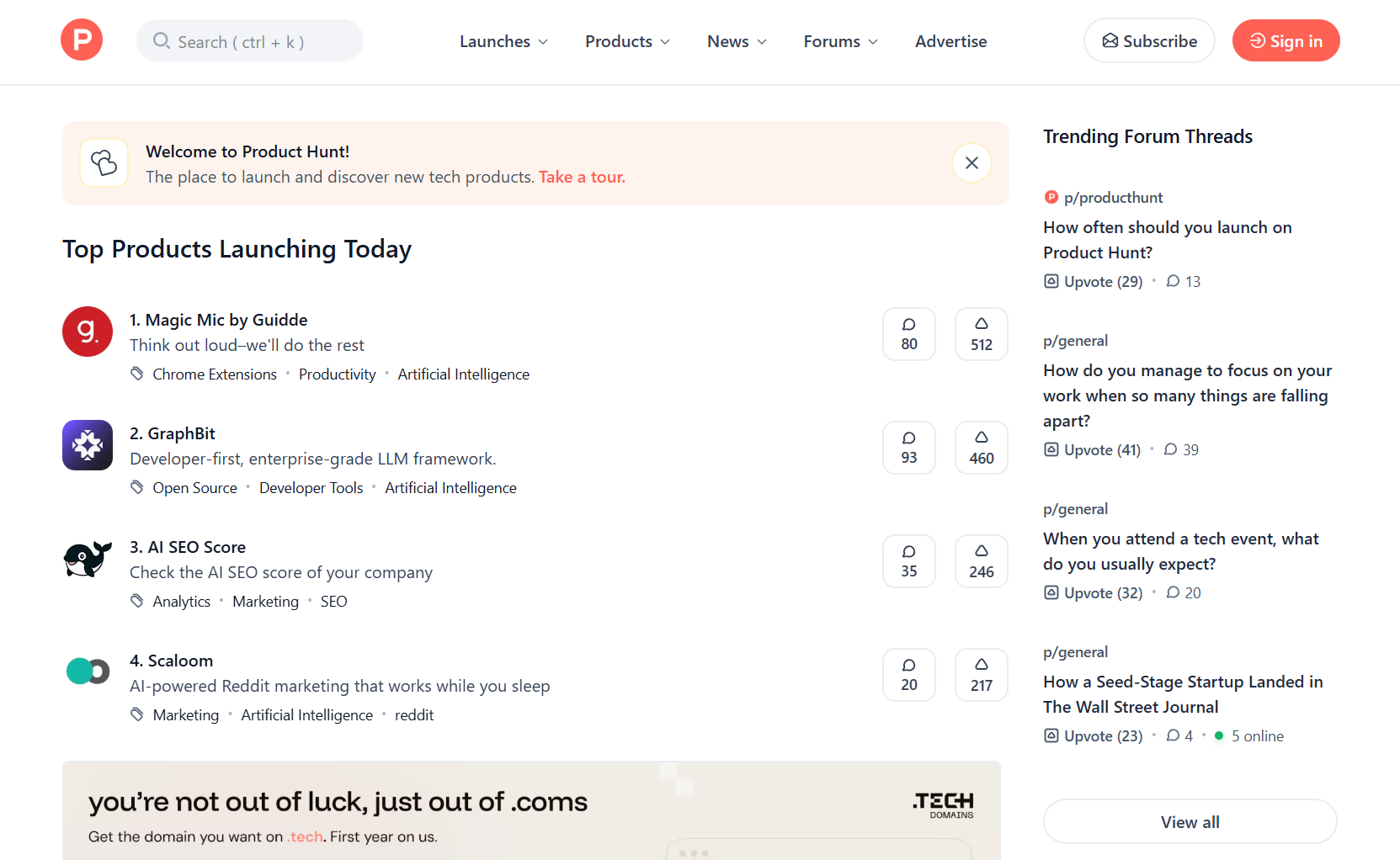Open comments for AI SEO Score
Viewport: 1400px width, 860px height.
pyautogui.click(x=908, y=561)
